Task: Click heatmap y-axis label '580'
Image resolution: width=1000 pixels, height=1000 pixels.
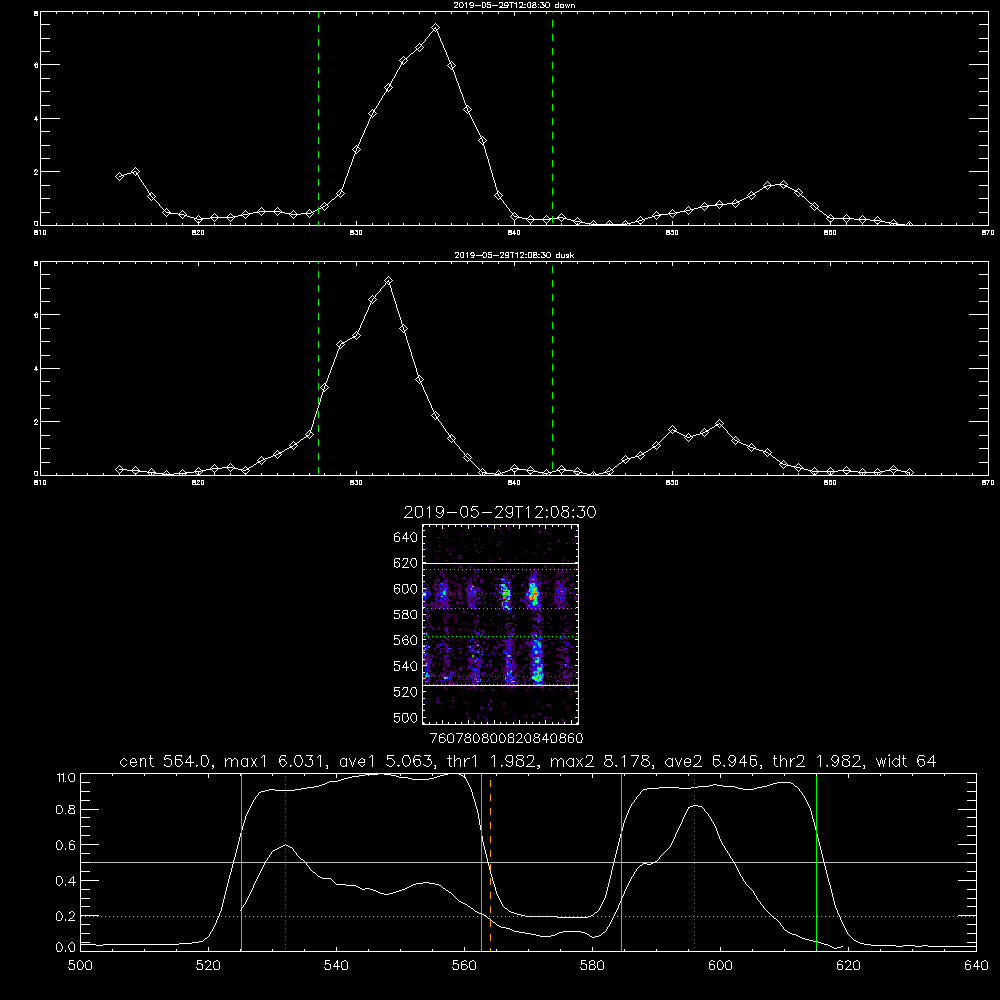Action: [x=406, y=615]
